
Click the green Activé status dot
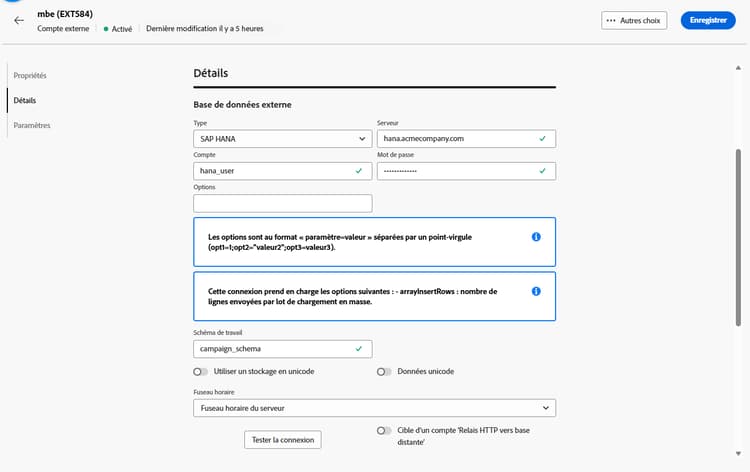point(106,29)
